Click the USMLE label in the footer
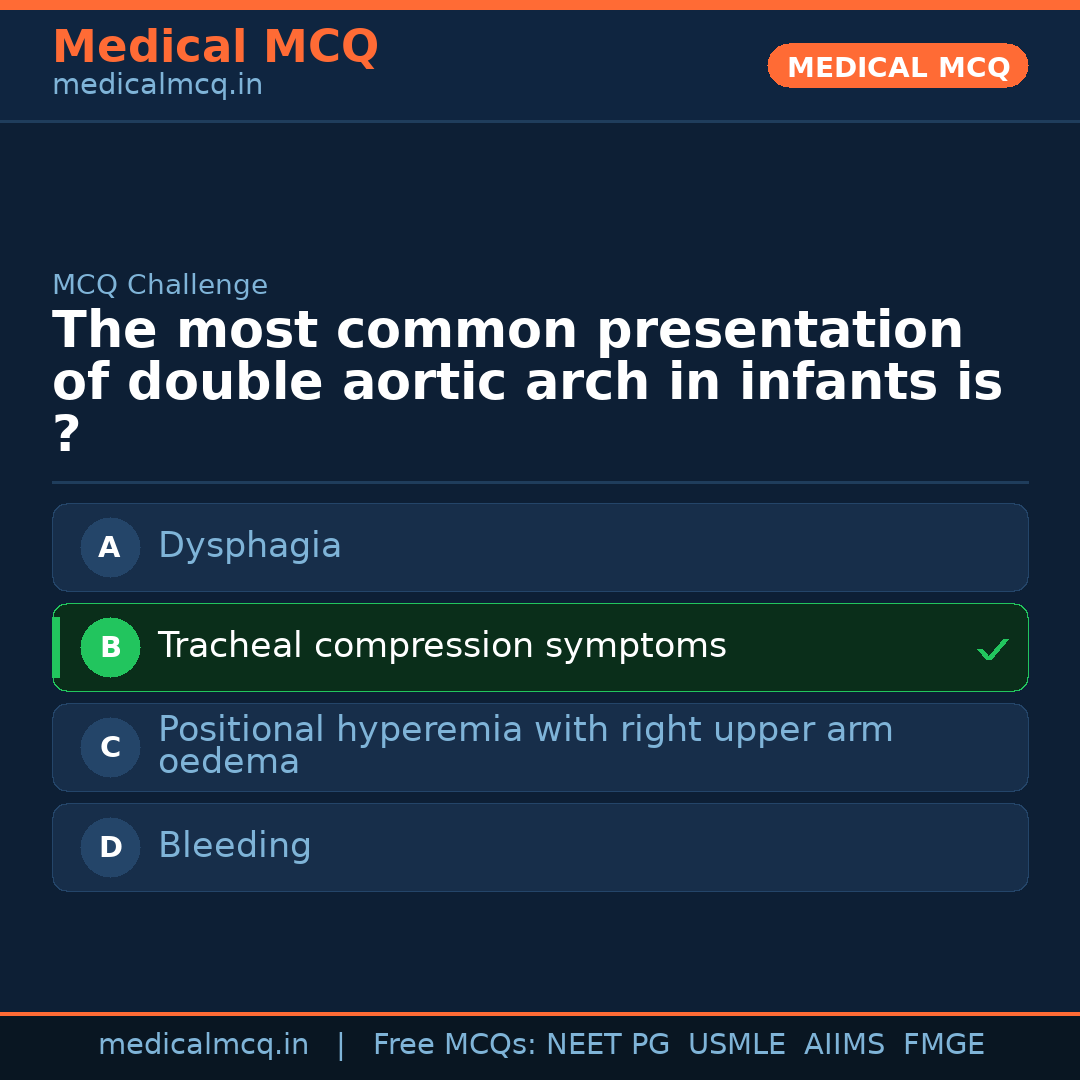The width and height of the screenshot is (1080, 1080). [736, 1045]
